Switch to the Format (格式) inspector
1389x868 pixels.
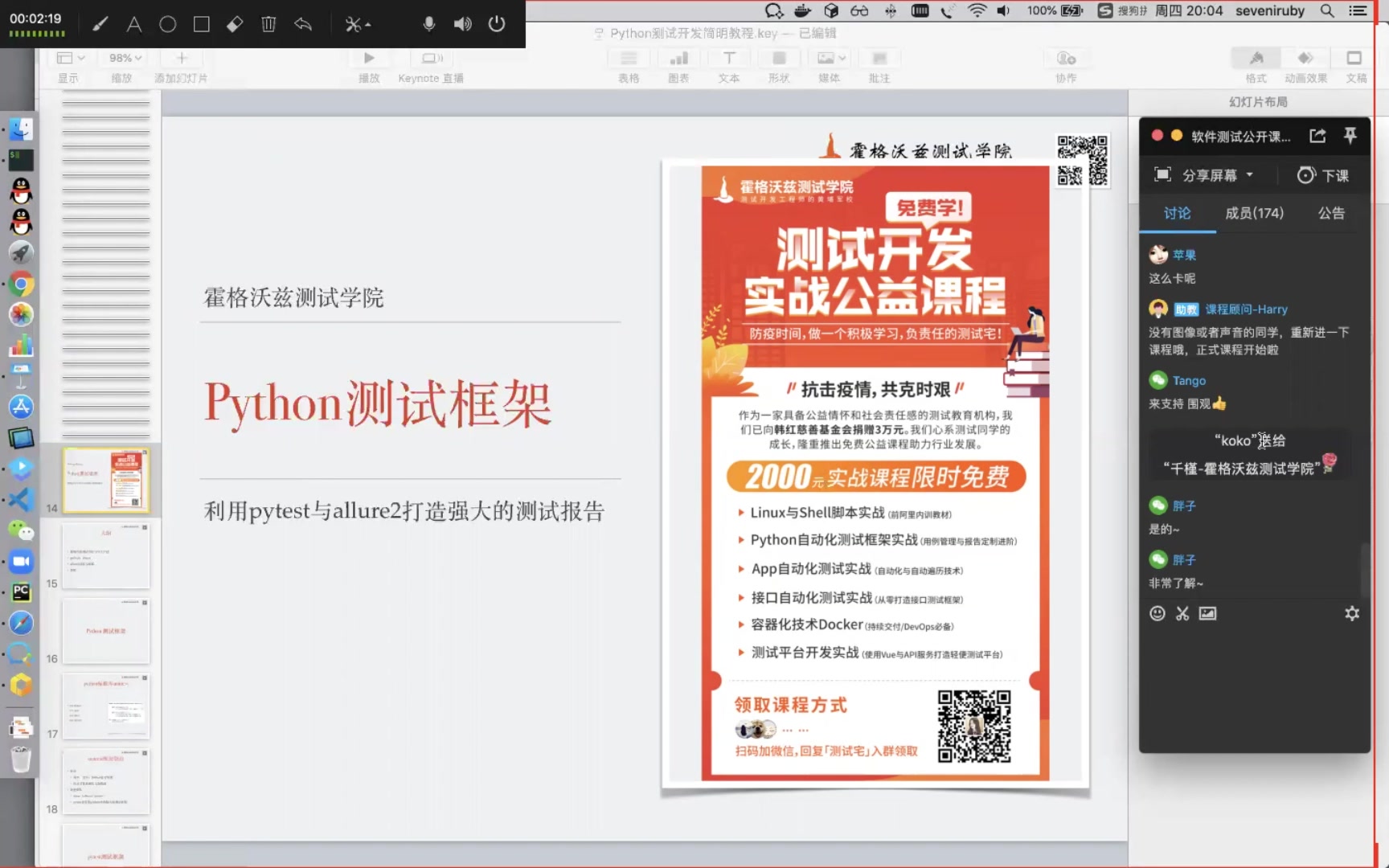[x=1256, y=58]
